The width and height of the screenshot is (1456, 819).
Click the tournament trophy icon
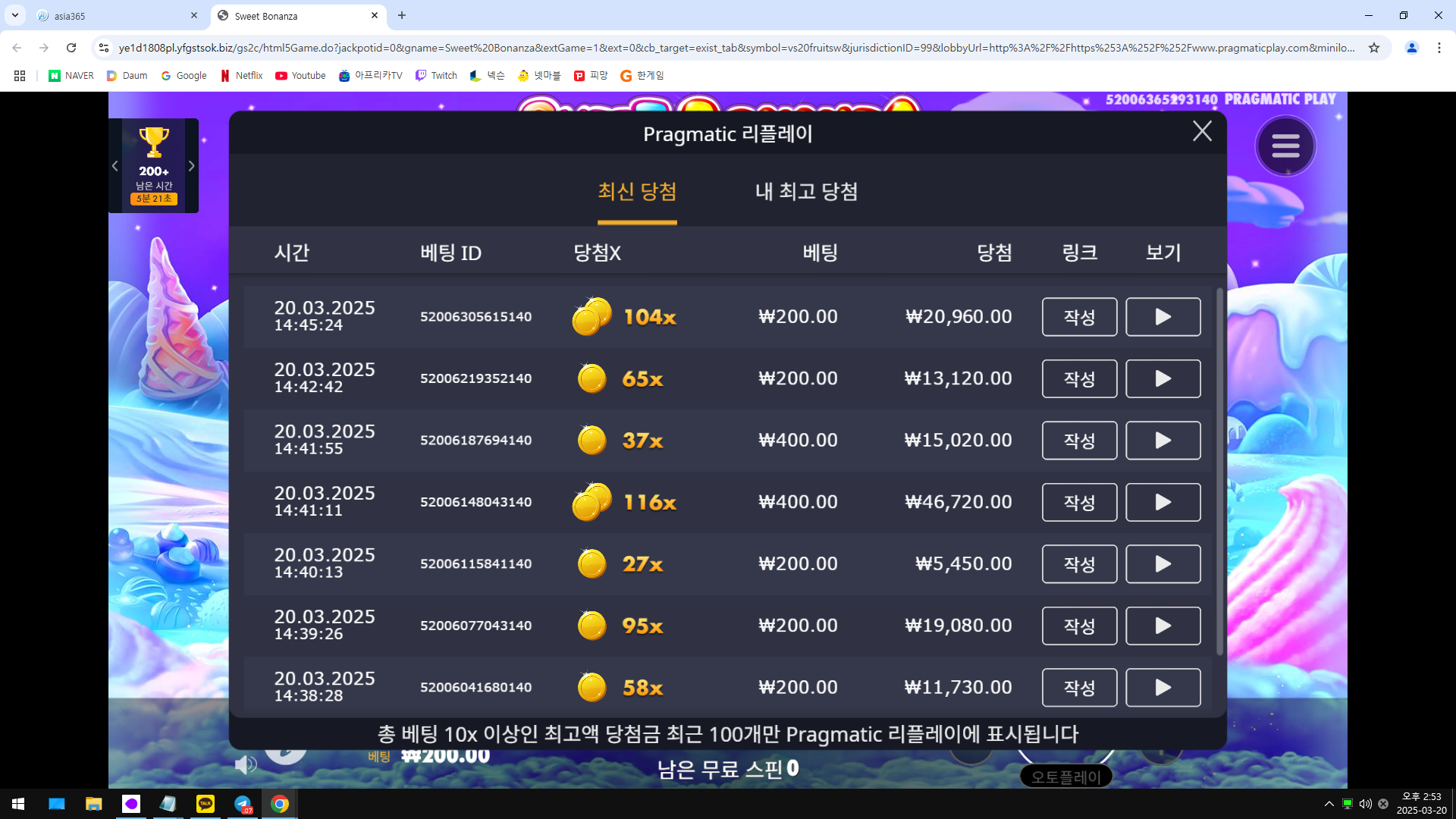(153, 142)
